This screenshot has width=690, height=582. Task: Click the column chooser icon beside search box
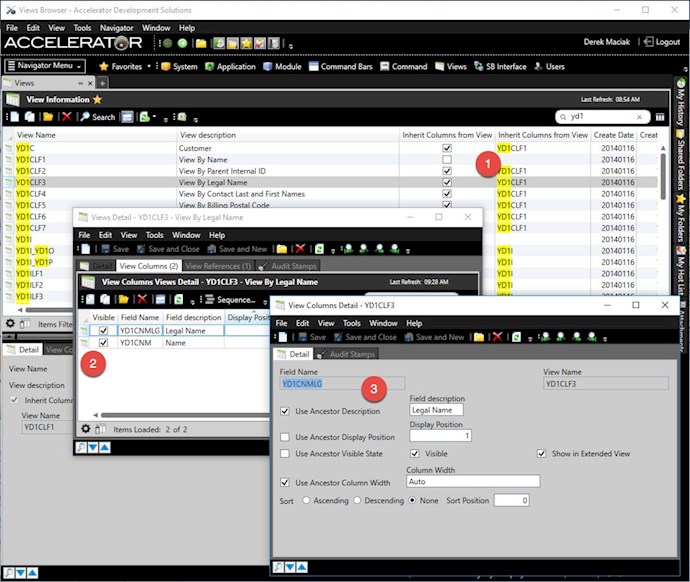[x=660, y=117]
